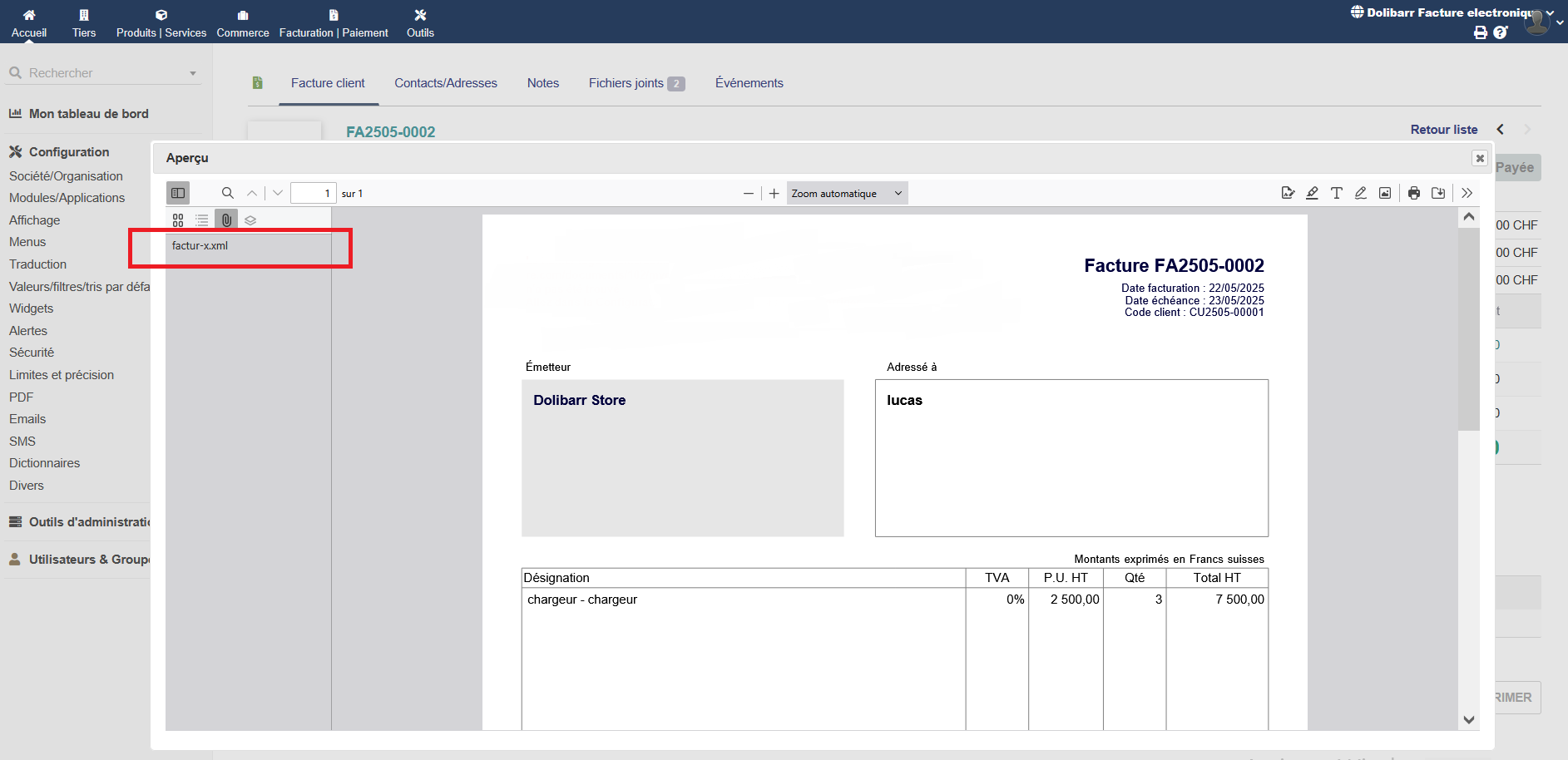Show attachments panel with paperclip icon

click(226, 220)
